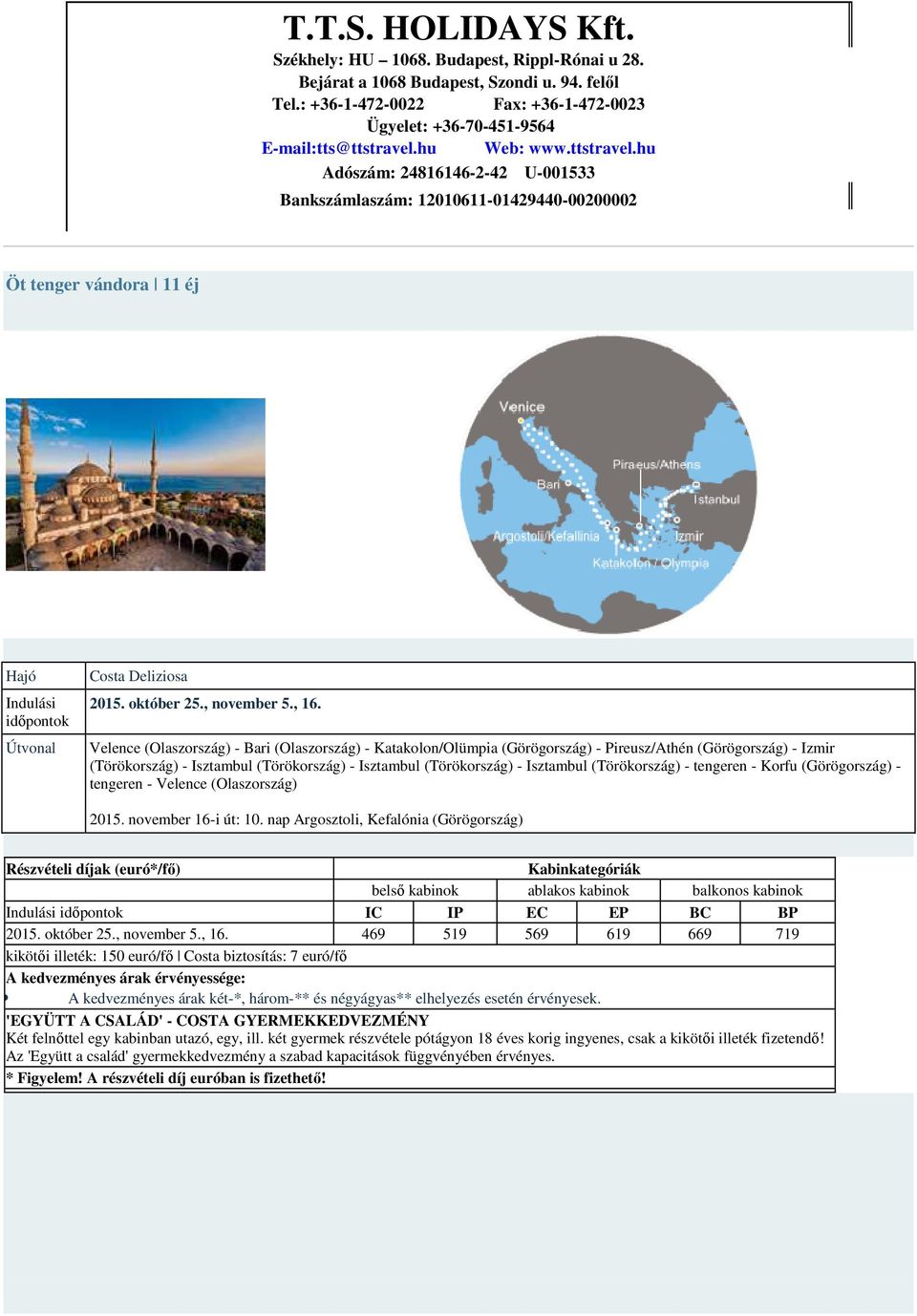Click the 'belső kabinok' cell
The width and height of the screenshot is (917, 1316).
415,890
